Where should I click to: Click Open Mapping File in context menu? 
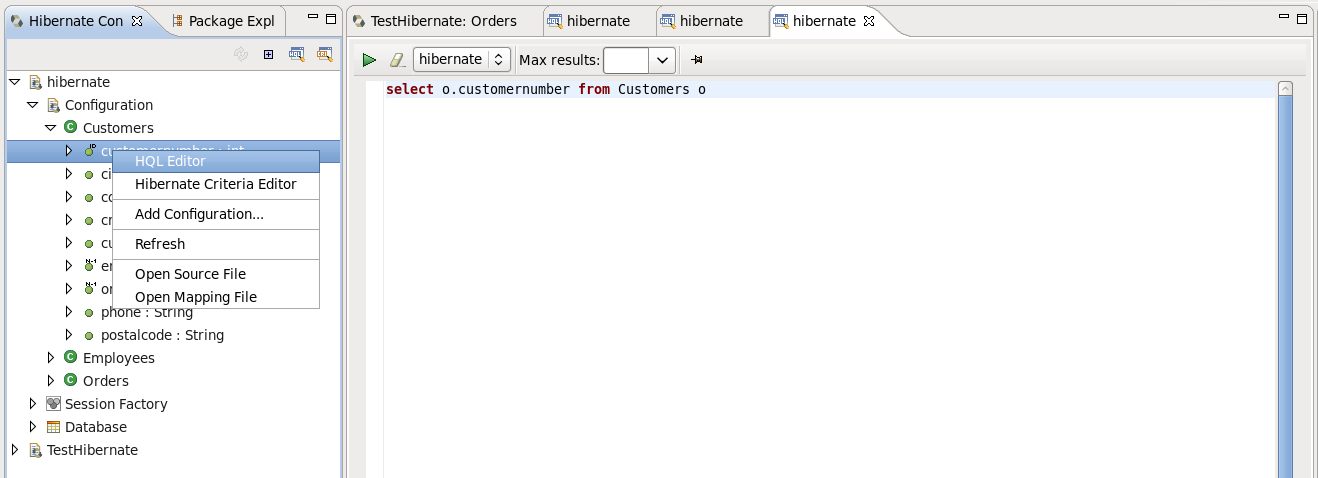pyautogui.click(x=195, y=297)
